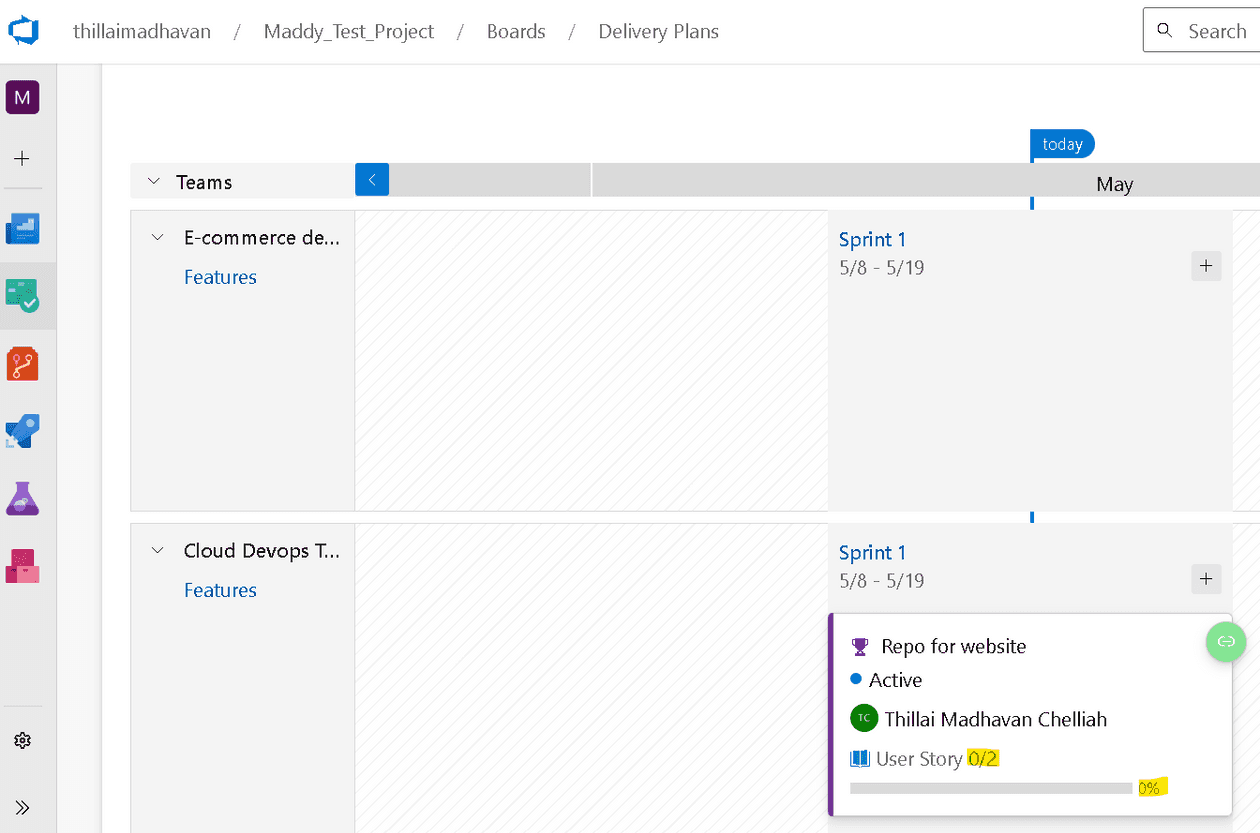Click the Active state label
The height and width of the screenshot is (833, 1260).
[x=896, y=680]
